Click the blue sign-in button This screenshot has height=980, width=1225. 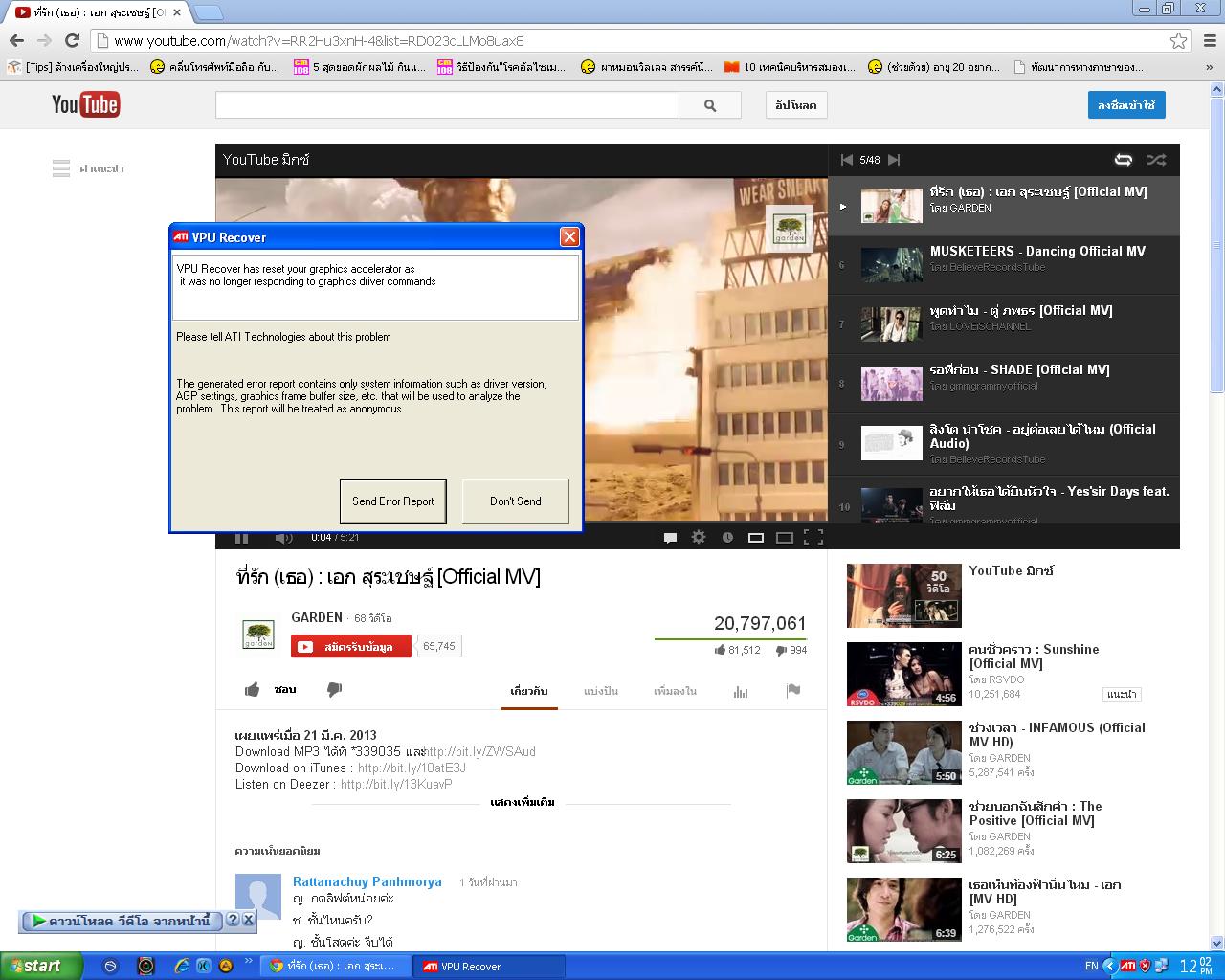(x=1126, y=105)
